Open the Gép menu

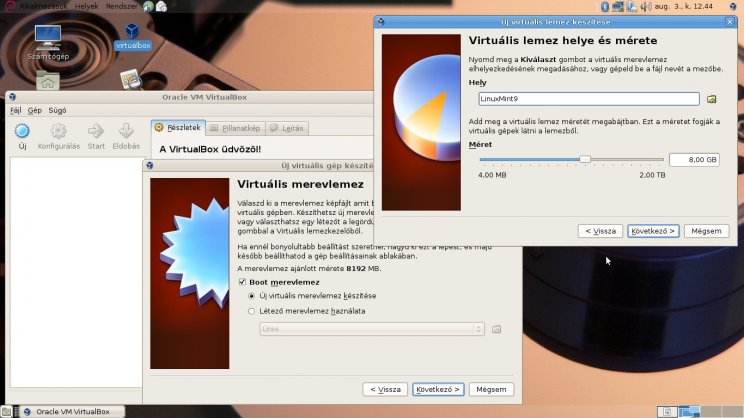[x=35, y=110]
